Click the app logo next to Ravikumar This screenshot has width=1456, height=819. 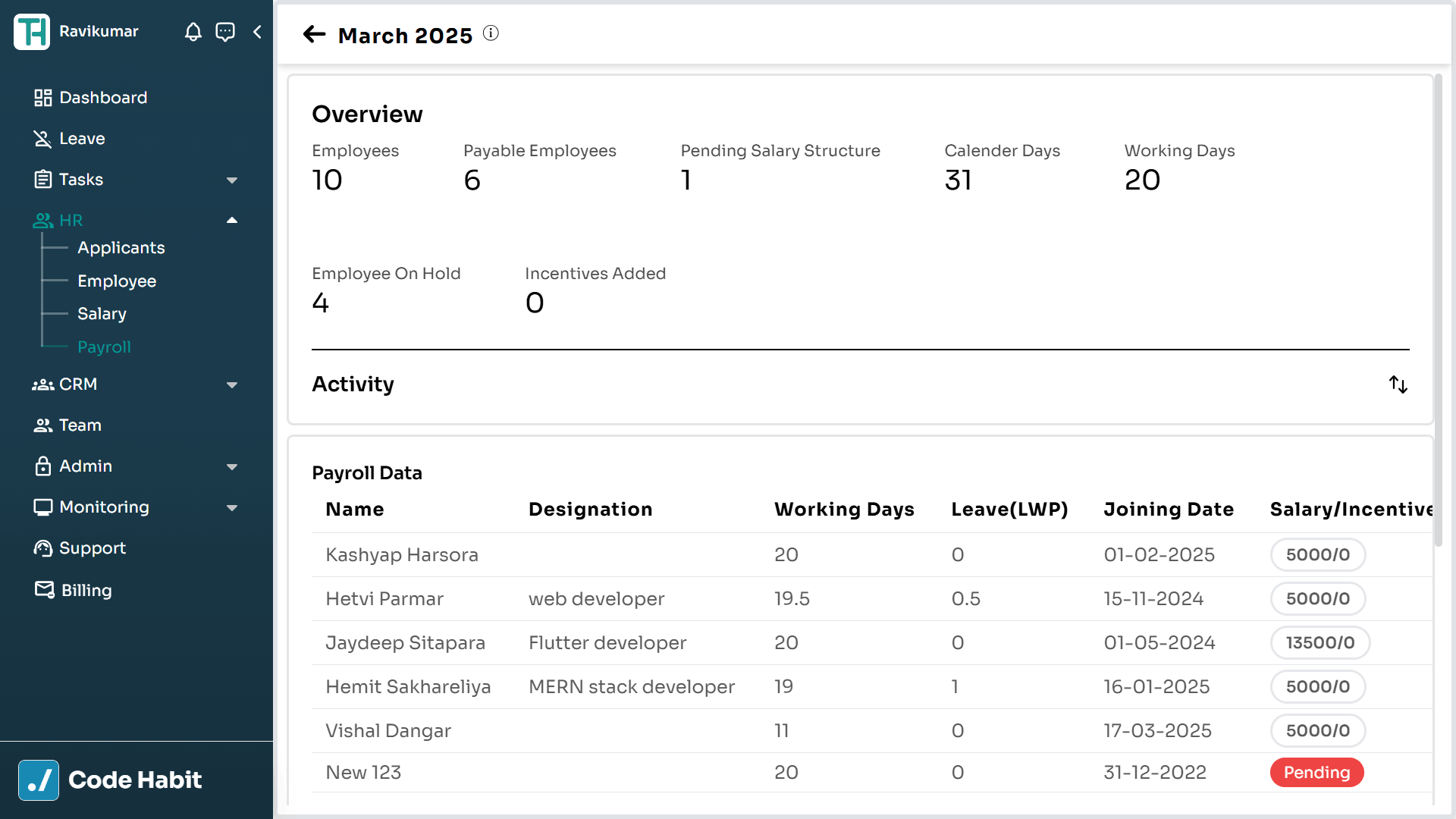[x=32, y=32]
